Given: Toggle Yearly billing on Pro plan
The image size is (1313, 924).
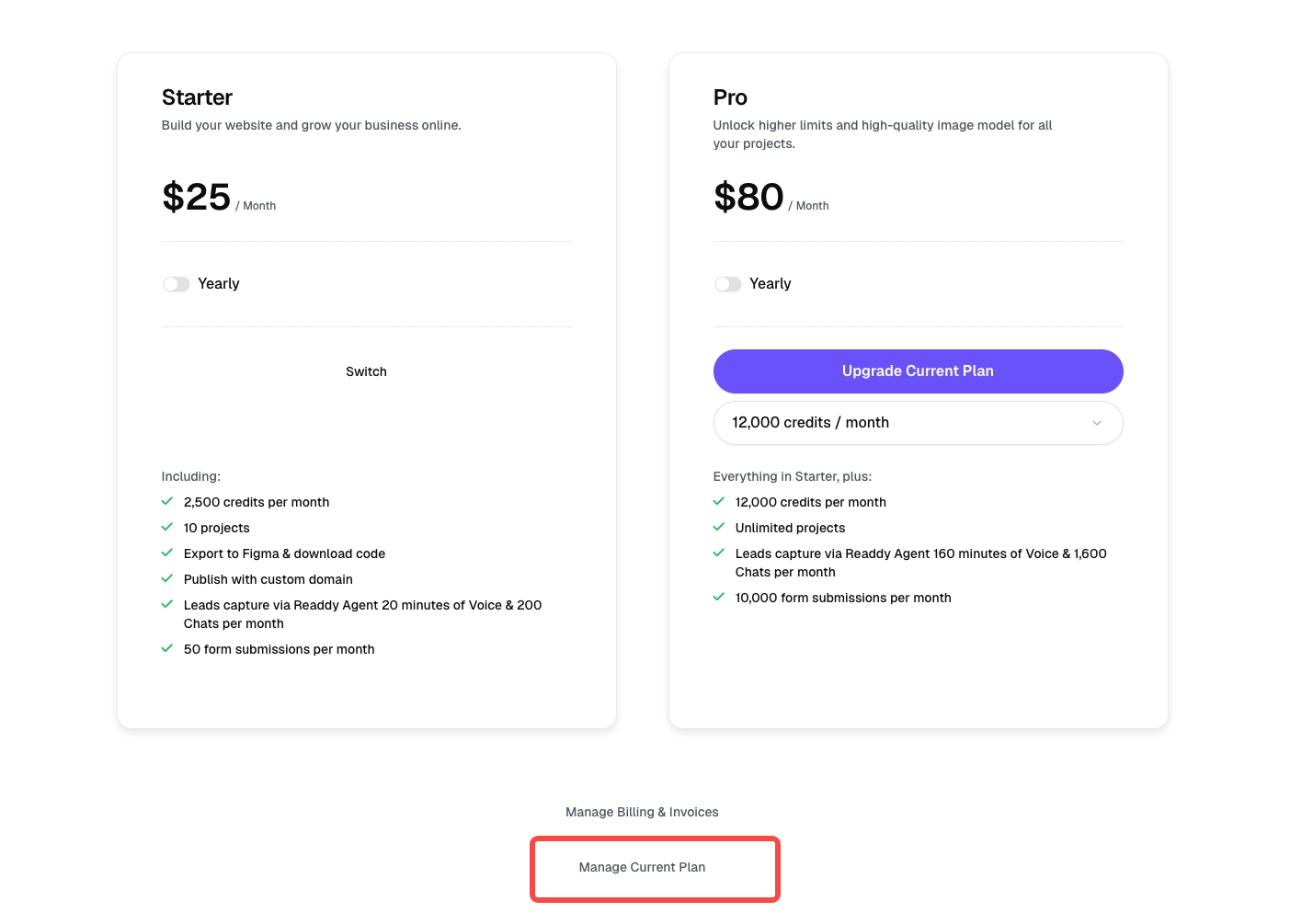Looking at the screenshot, I should pyautogui.click(x=728, y=284).
